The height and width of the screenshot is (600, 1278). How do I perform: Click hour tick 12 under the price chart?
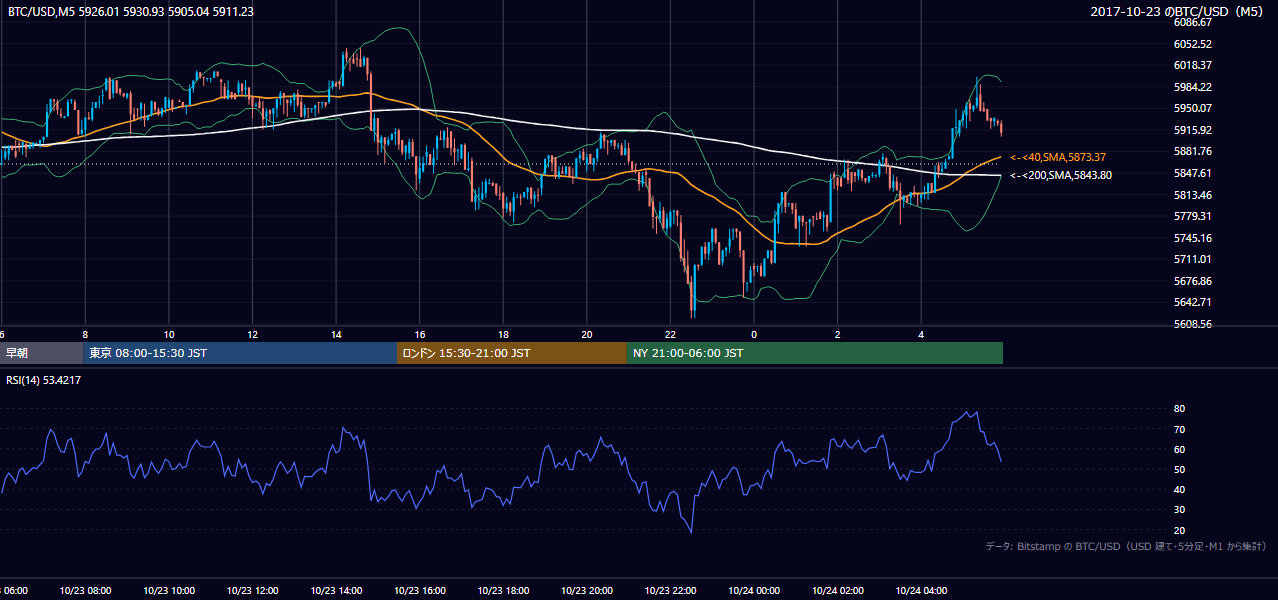click(x=253, y=334)
